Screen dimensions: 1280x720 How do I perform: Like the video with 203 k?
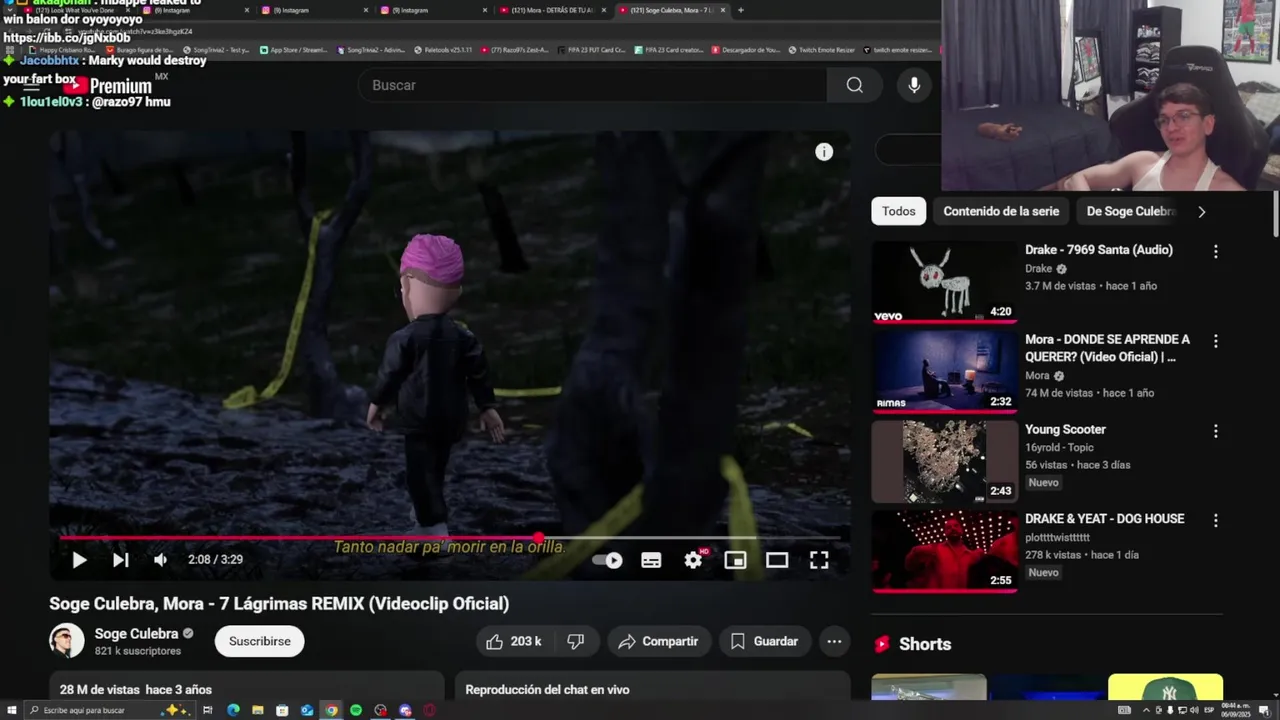[x=514, y=641]
